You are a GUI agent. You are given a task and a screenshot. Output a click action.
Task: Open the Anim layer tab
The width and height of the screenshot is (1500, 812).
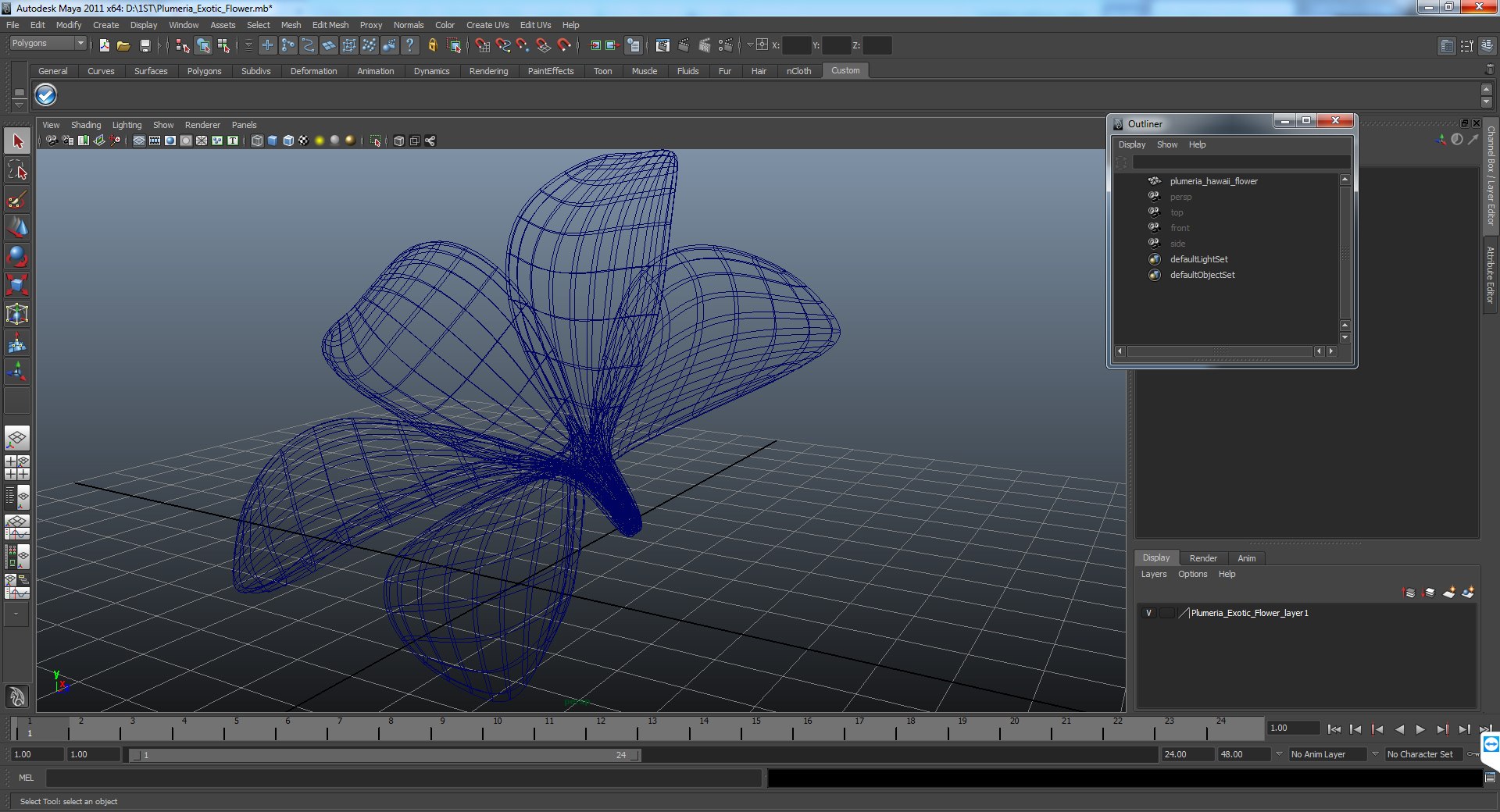[1247, 558]
